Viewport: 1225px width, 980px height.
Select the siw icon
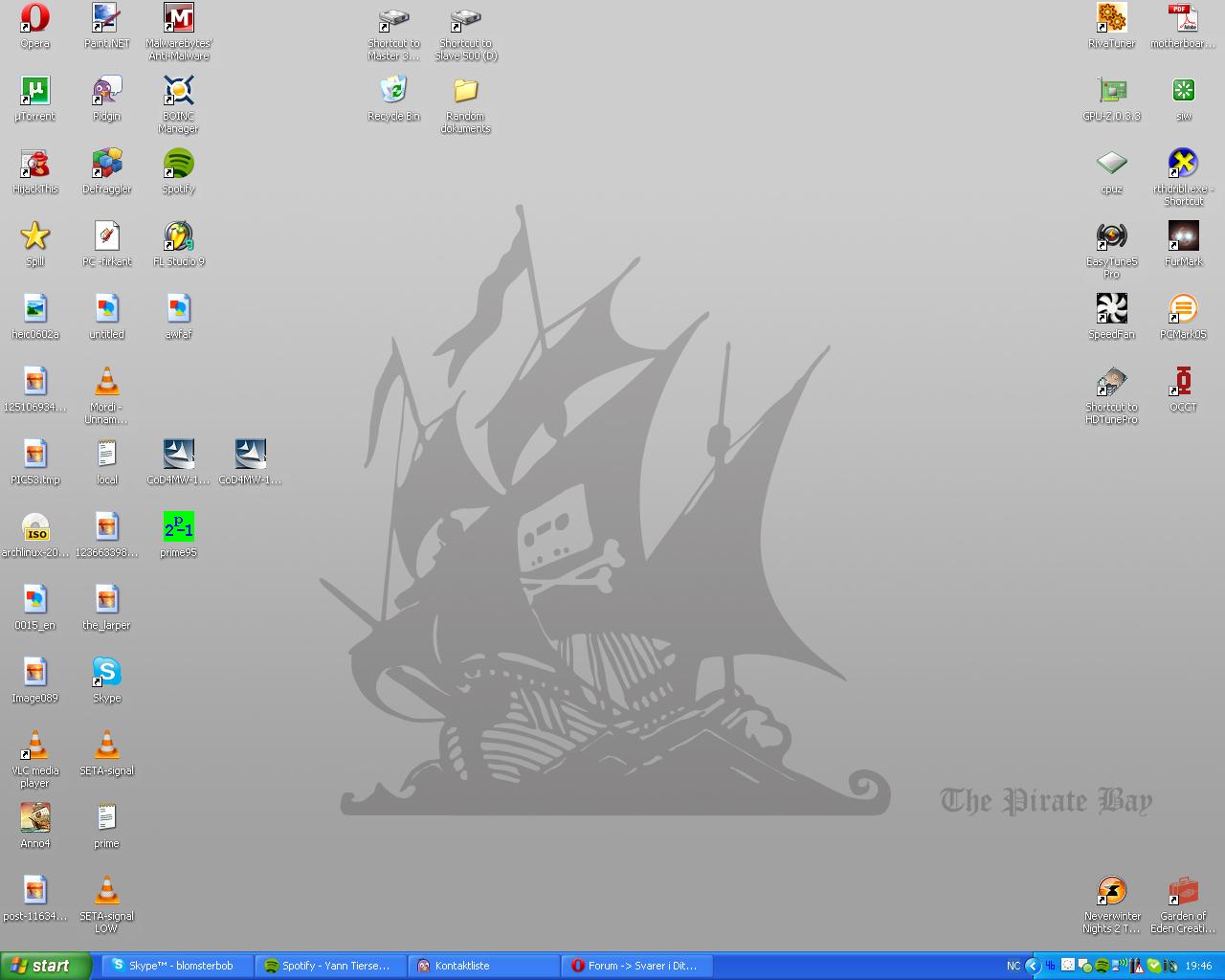click(1183, 99)
